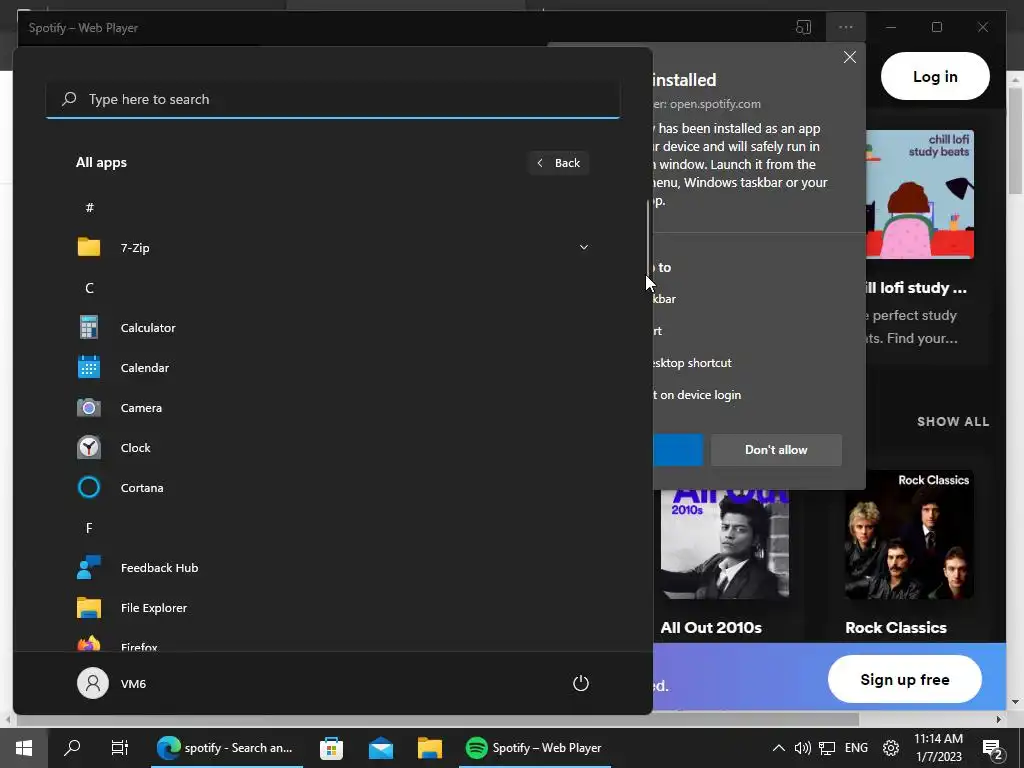This screenshot has width=1024, height=768.
Task: Open the Clock app icon
Action: (89, 447)
